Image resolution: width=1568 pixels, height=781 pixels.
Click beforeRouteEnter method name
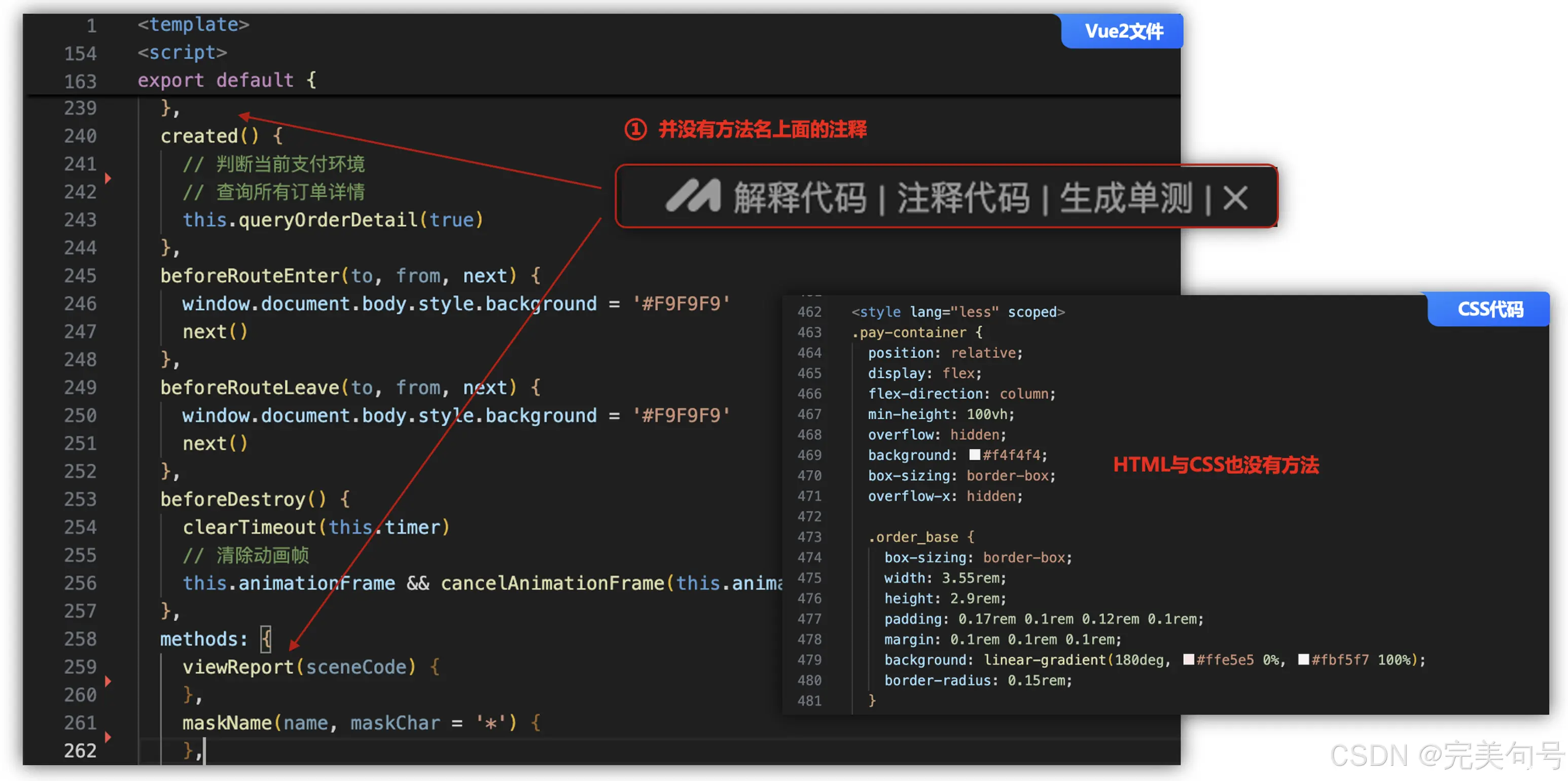tap(250, 276)
